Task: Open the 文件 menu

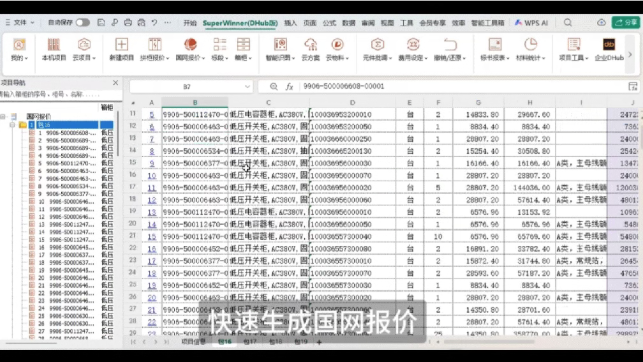Action: click(x=20, y=23)
